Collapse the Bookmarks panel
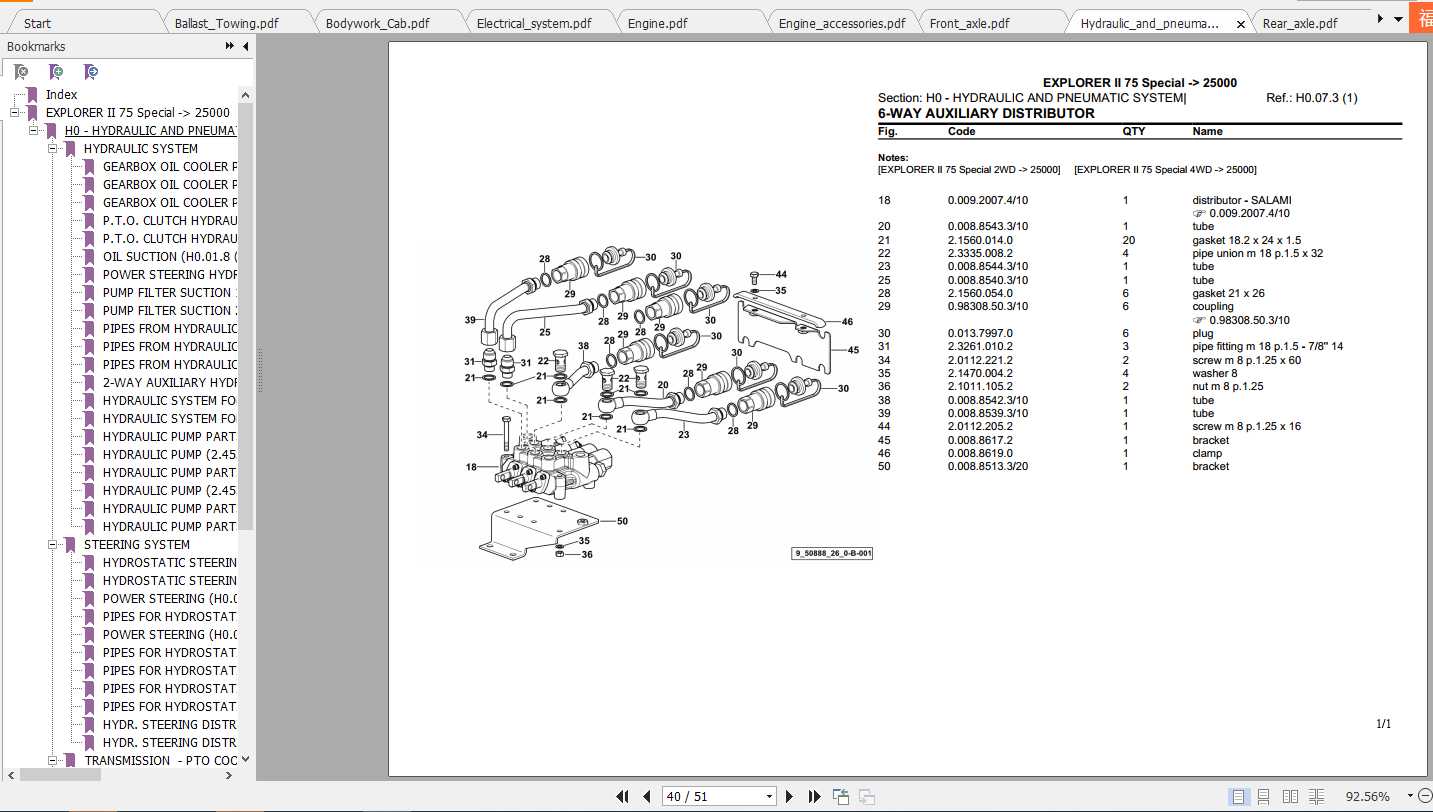 [245, 47]
